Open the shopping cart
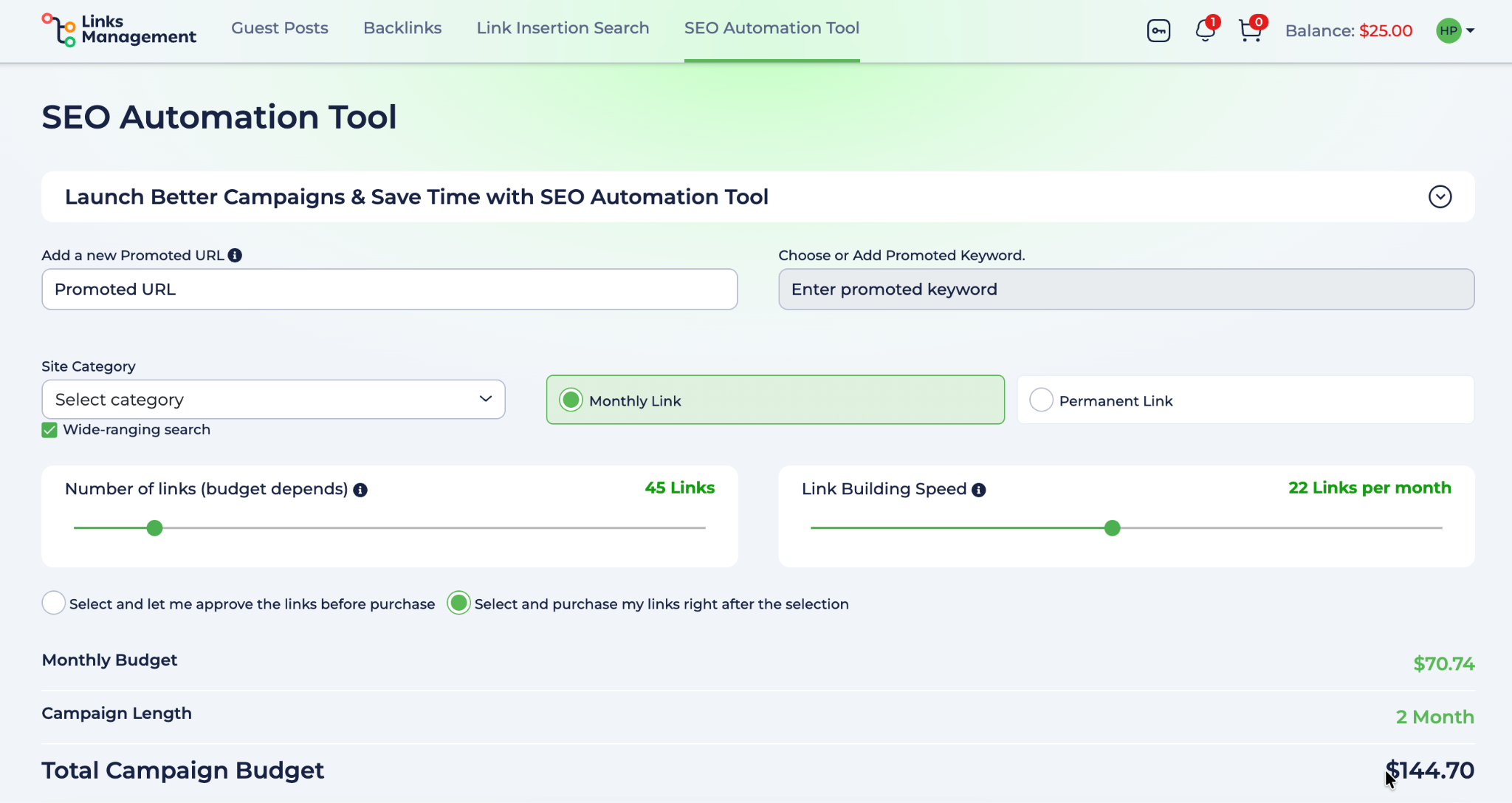The image size is (1512, 803). (1251, 30)
